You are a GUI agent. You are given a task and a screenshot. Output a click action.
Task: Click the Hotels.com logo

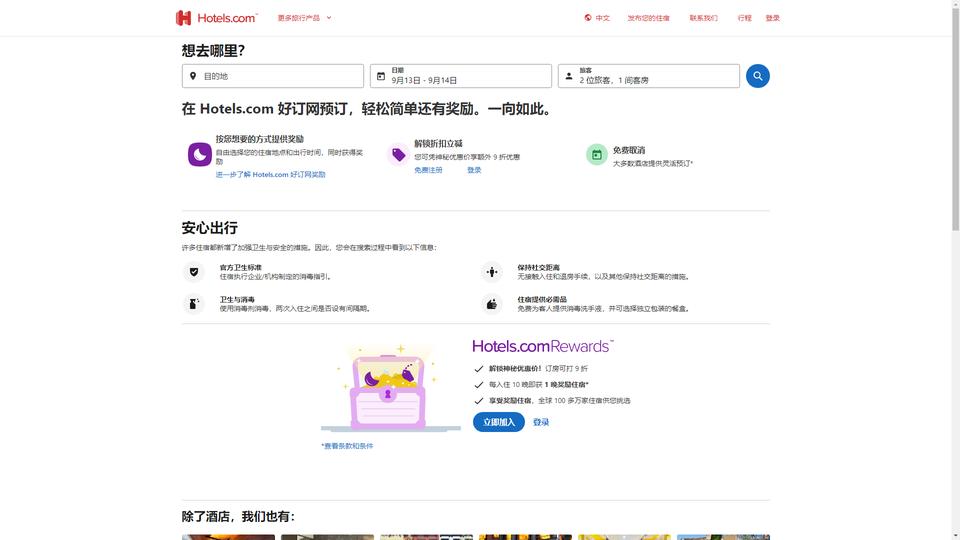tap(217, 18)
